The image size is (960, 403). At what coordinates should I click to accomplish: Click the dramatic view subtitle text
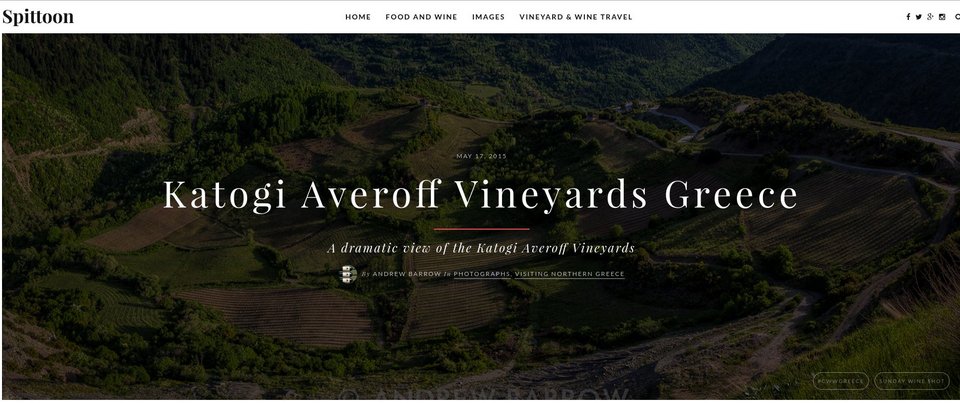pos(481,248)
